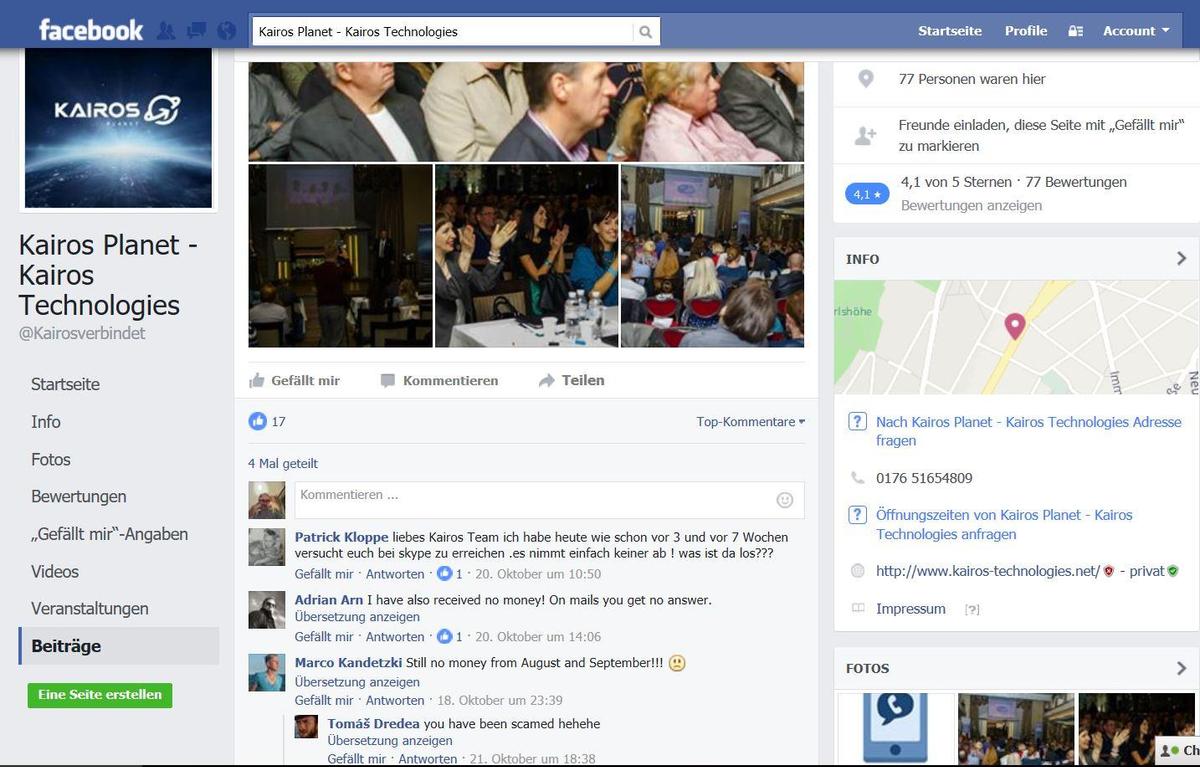Click the Facebook search input field
The width and height of the screenshot is (1200, 767).
tap(443, 32)
